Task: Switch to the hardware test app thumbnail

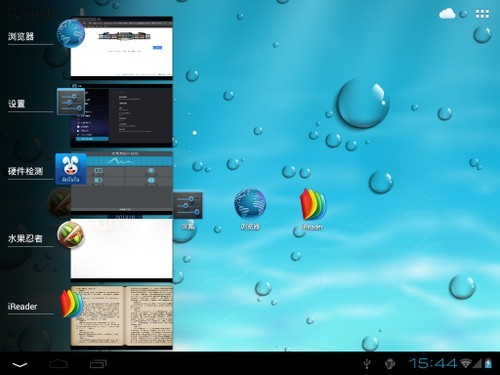Action: tap(122, 182)
